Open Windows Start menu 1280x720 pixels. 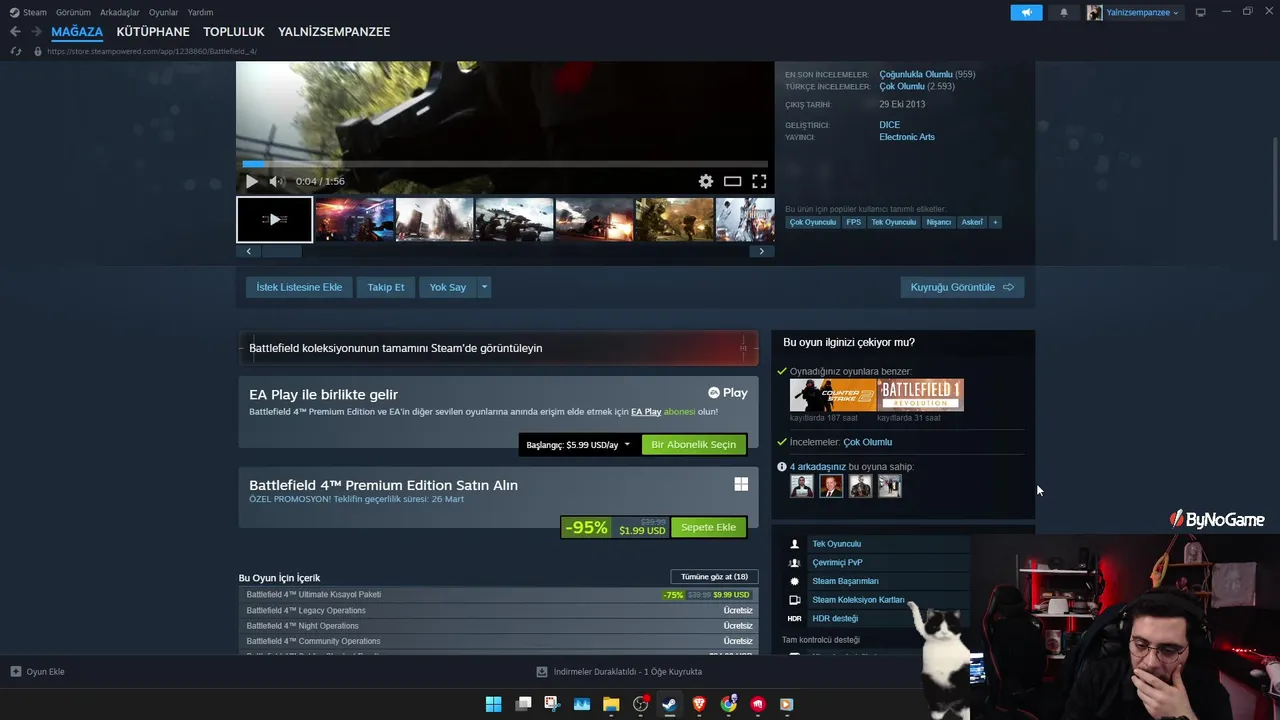(494, 704)
